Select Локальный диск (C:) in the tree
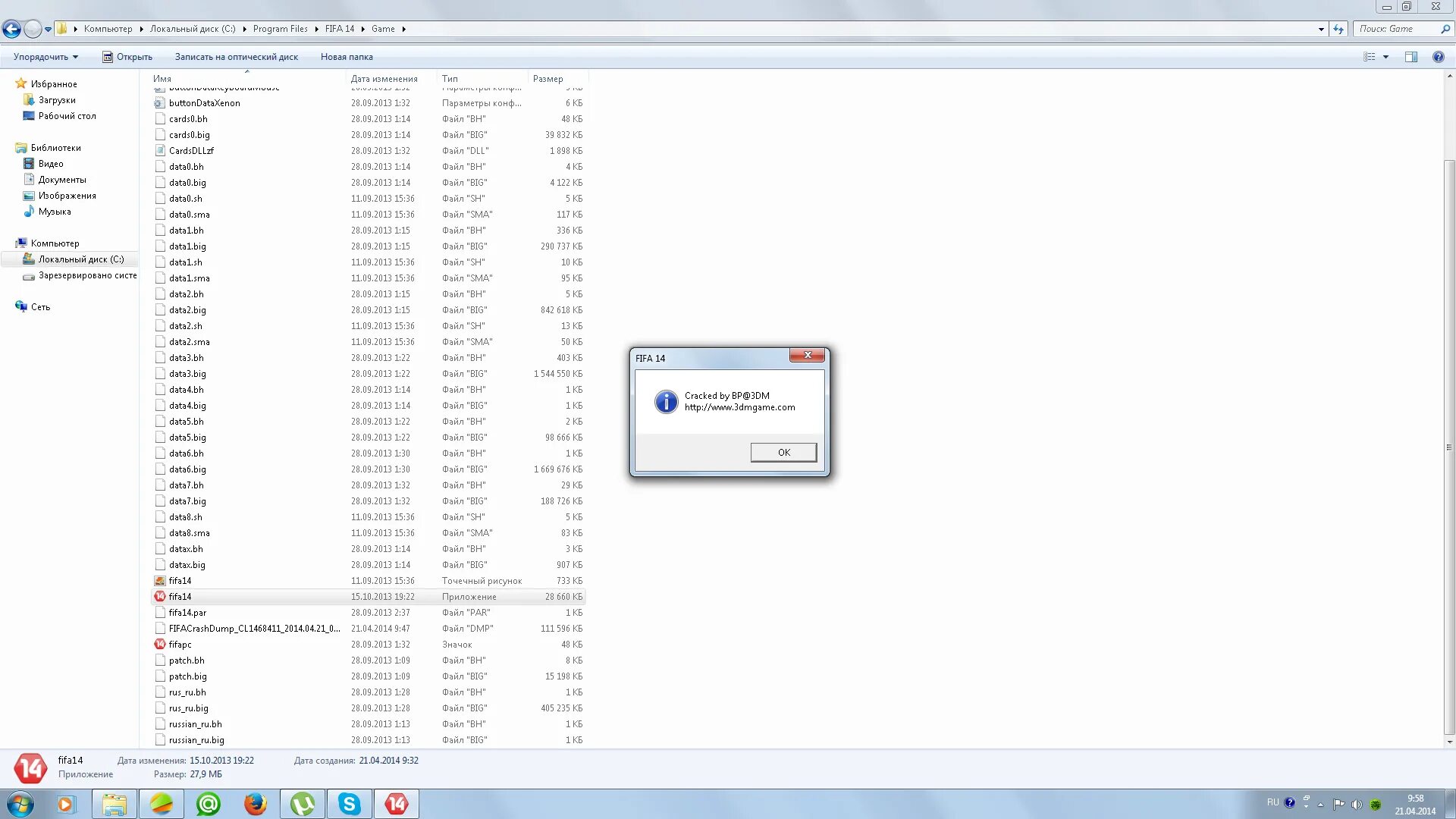The height and width of the screenshot is (819, 1456). [x=81, y=259]
